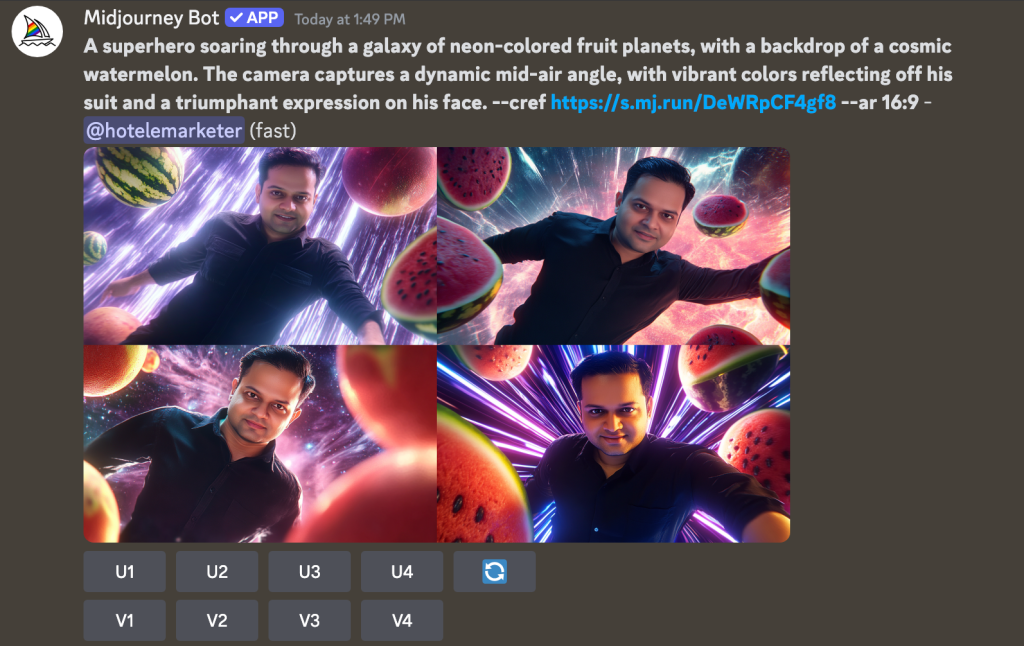Image resolution: width=1024 pixels, height=646 pixels.
Task: Create variations of image one with V1
Action: pyautogui.click(x=125, y=621)
